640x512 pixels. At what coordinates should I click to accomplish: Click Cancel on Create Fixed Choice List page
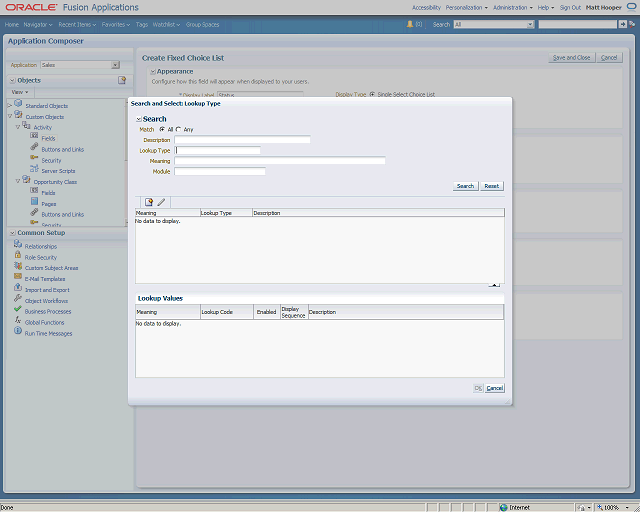609,58
